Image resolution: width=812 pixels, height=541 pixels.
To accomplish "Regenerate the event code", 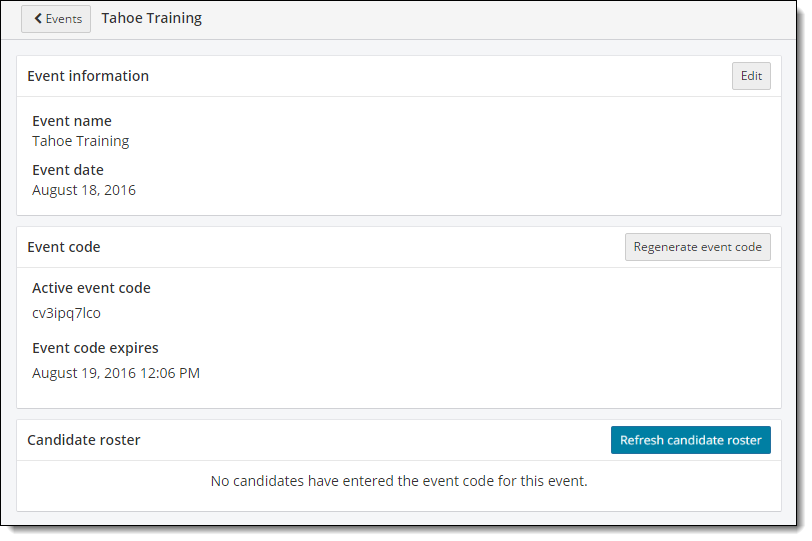I will point(697,247).
